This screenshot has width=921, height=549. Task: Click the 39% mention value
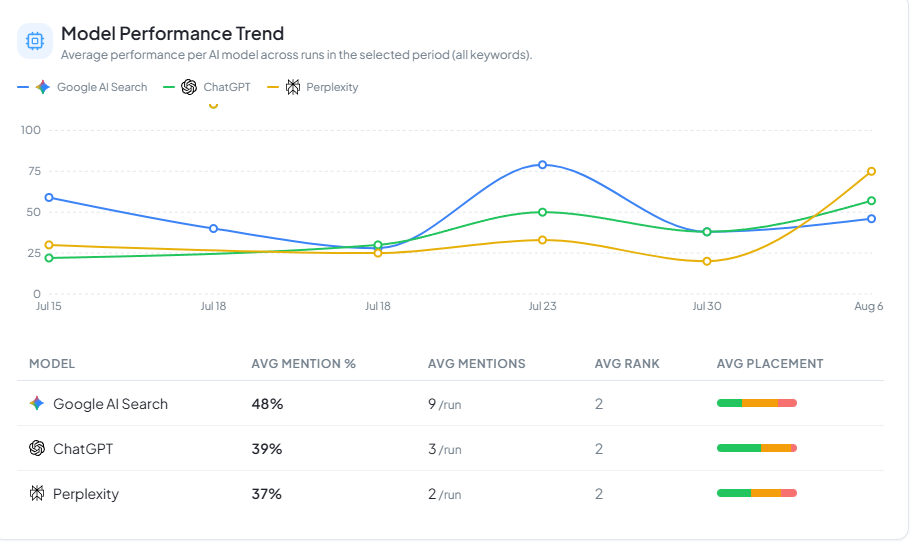[267, 449]
